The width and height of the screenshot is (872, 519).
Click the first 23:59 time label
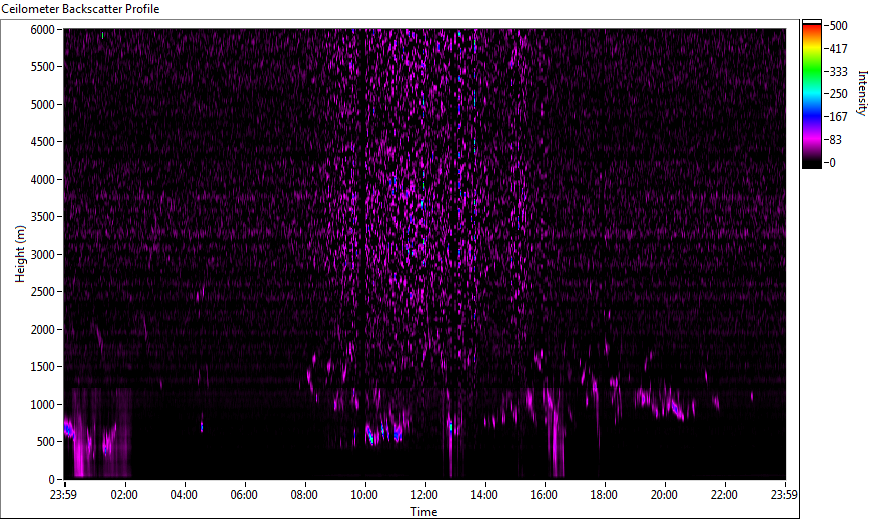click(x=64, y=495)
